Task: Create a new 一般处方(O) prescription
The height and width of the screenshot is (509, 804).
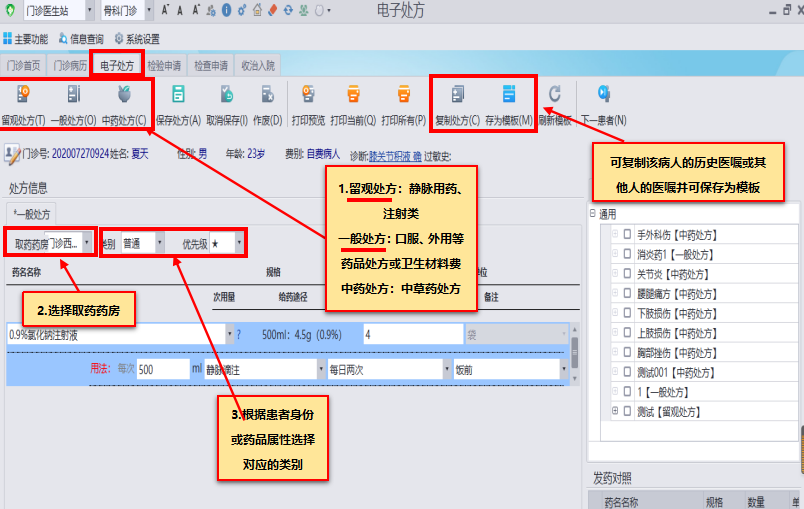Action: (73, 95)
